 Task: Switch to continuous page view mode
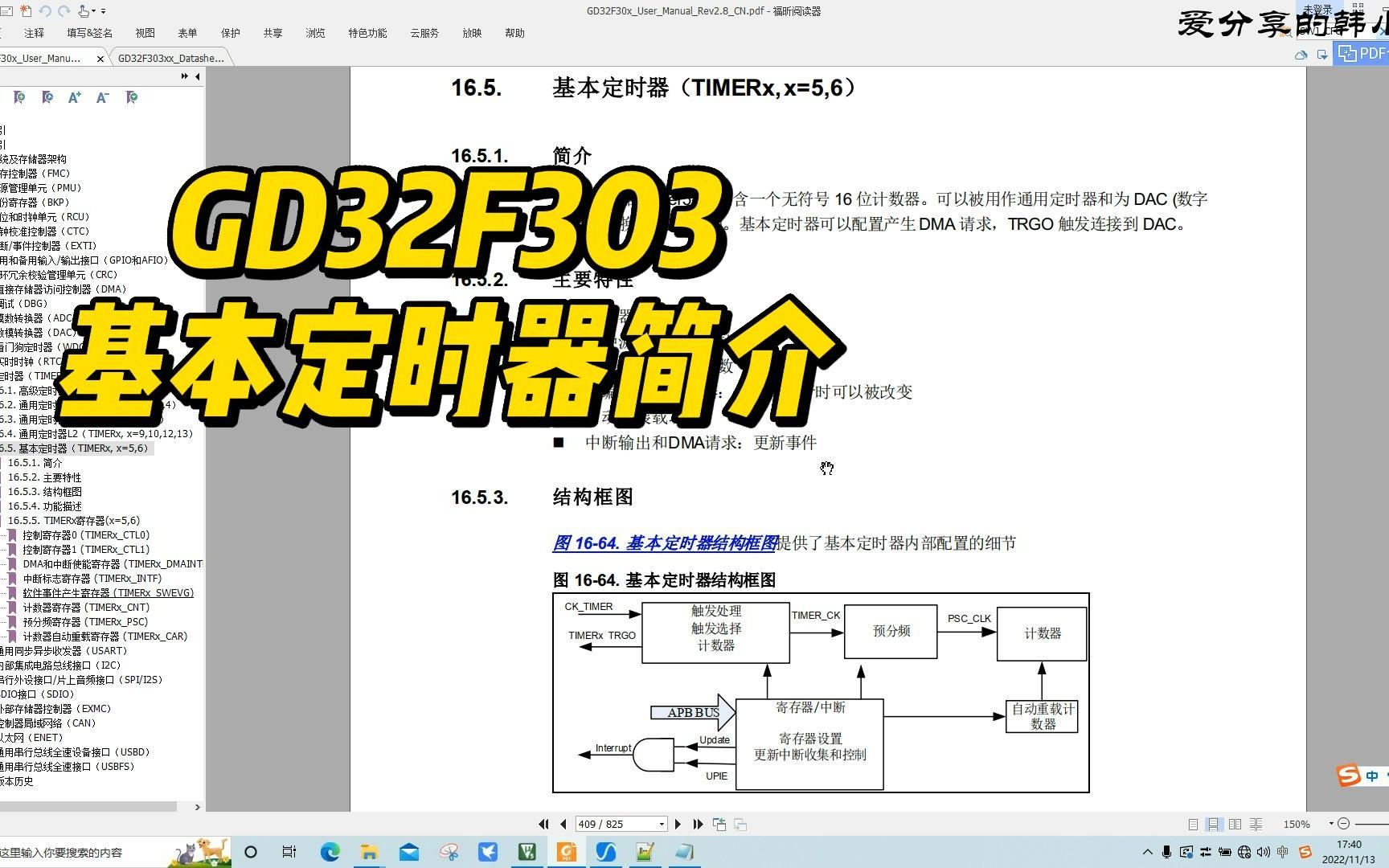point(1213,824)
